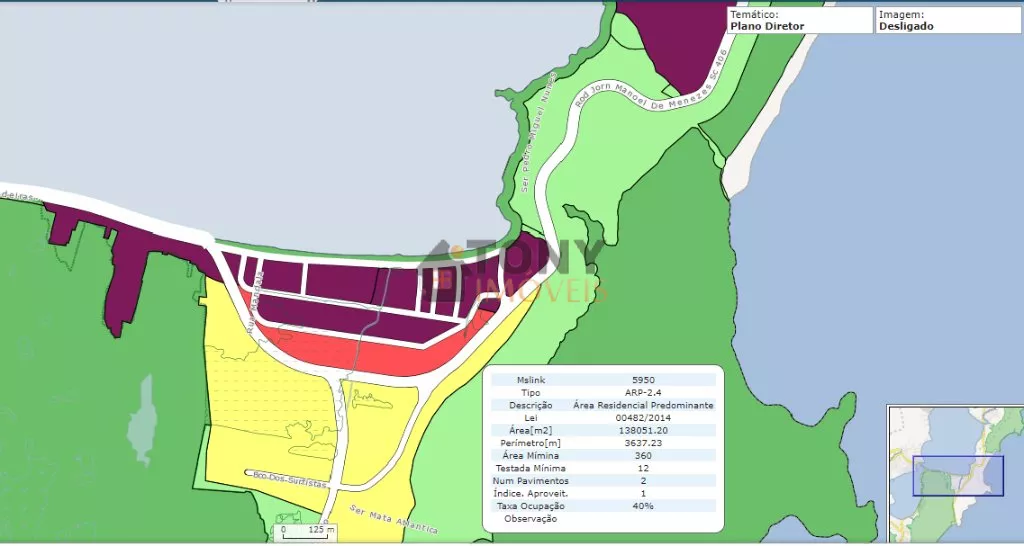Click the Perímetro[m] 3637.23 row
The height and width of the screenshot is (546, 1024).
pyautogui.click(x=601, y=443)
